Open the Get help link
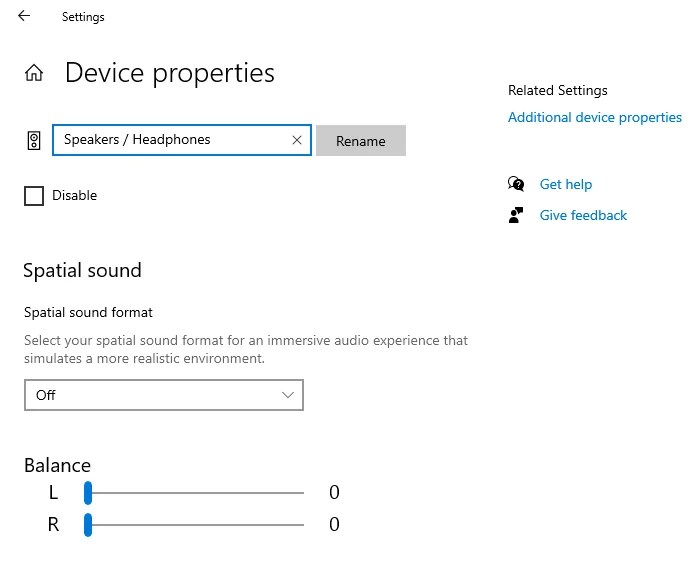 coord(566,184)
